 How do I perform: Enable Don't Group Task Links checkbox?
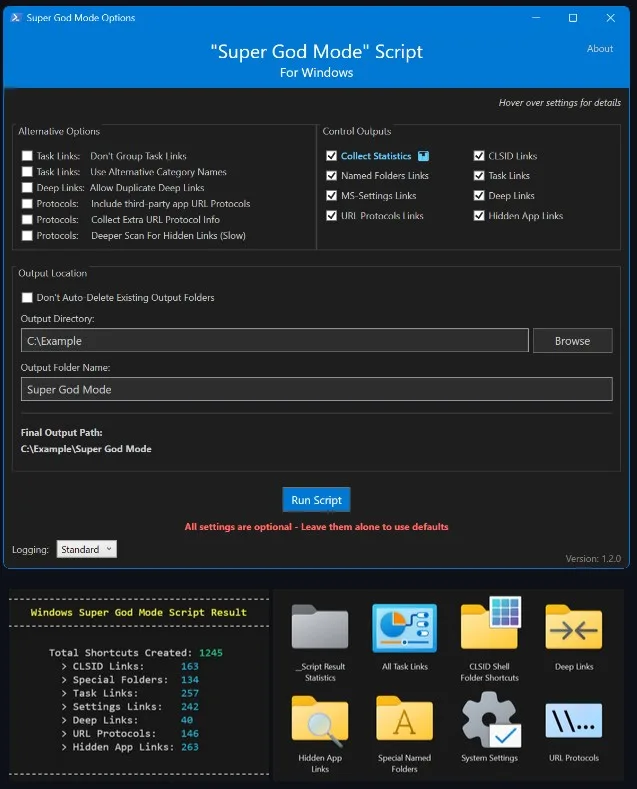coord(27,156)
